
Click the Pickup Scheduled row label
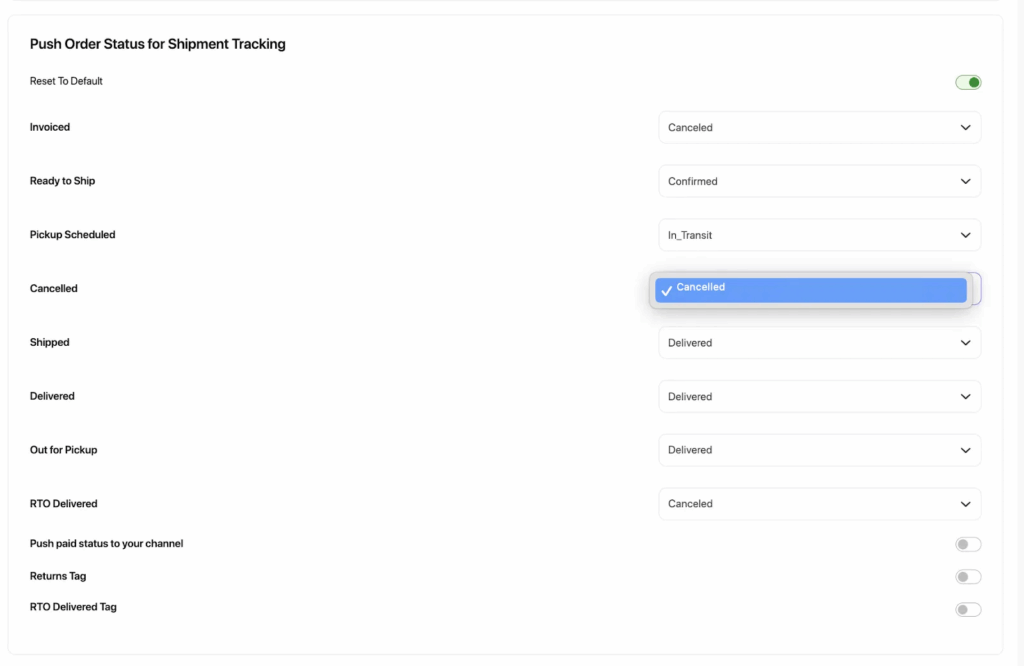coord(72,235)
